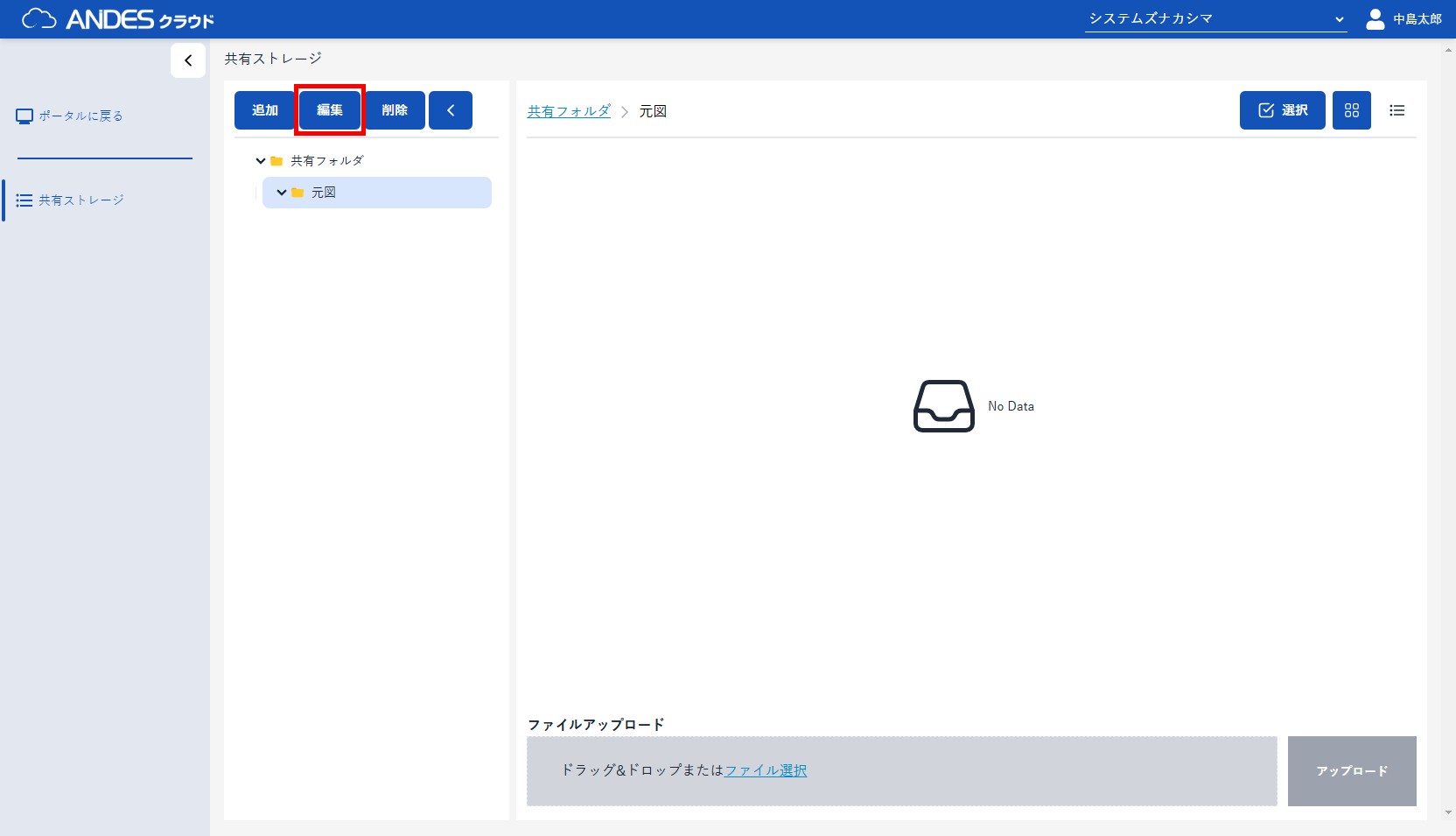Click the folder icon beside 元図
Viewport: 1456px width, 836px height.
297,193
